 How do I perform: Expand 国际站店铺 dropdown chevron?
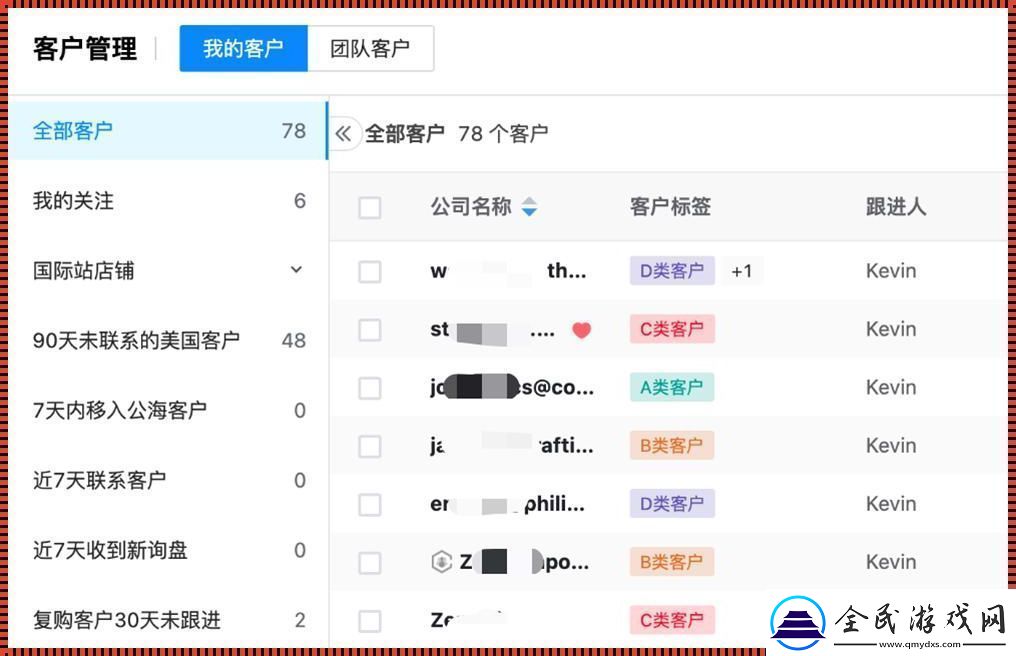[296, 270]
